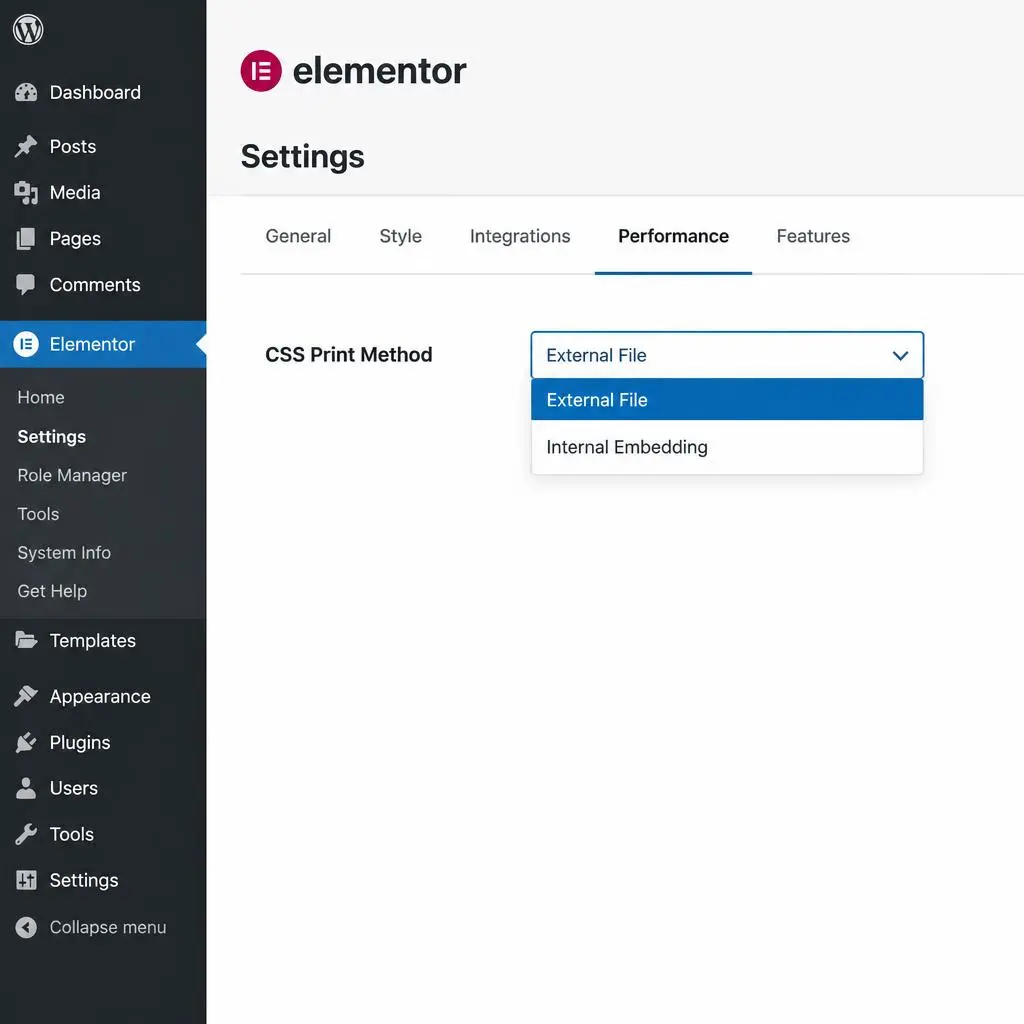The image size is (1024, 1024).
Task: Click the Pages stacked-sheets icon
Action: point(26,239)
